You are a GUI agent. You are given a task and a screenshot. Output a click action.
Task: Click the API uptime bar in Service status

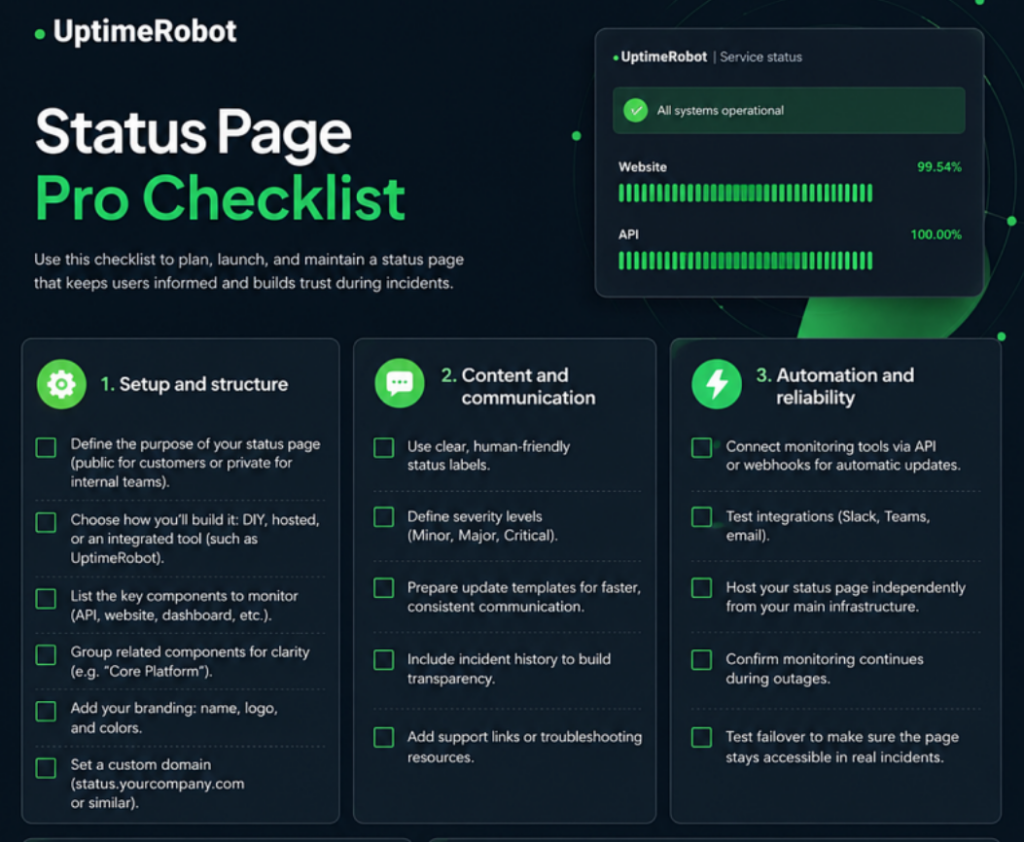[x=745, y=261]
